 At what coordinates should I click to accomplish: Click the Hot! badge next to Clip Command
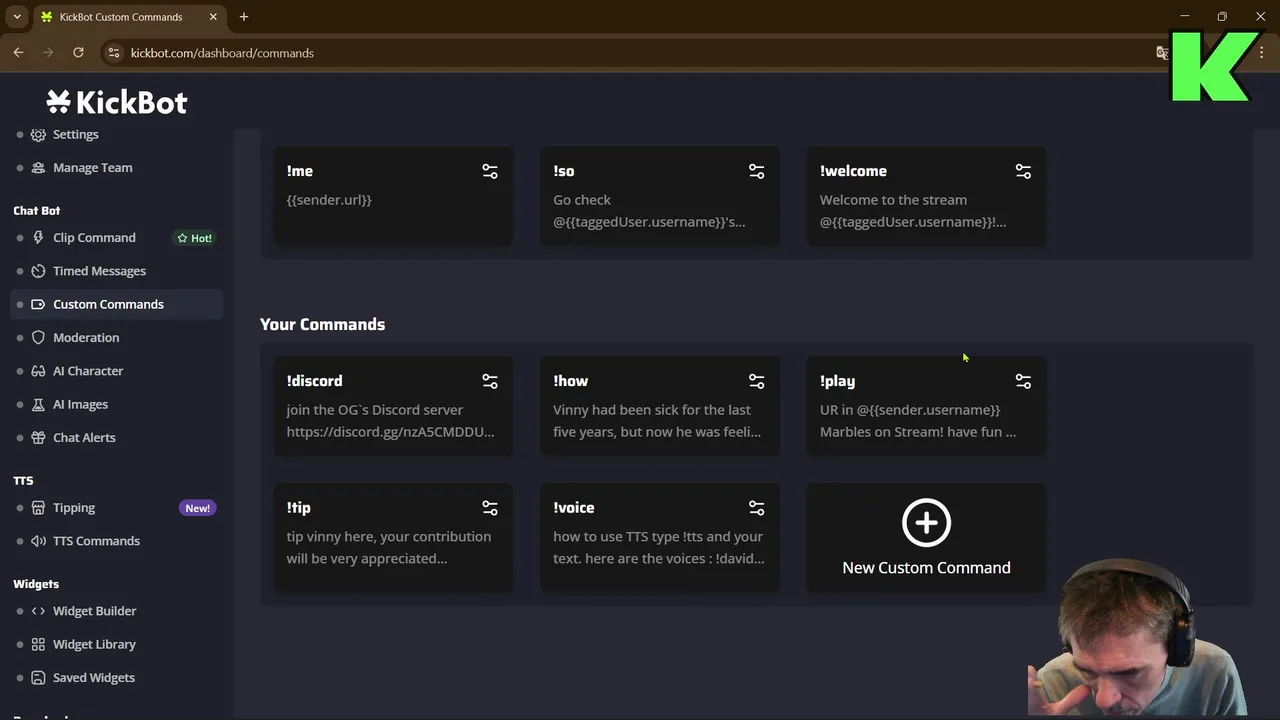(x=194, y=238)
